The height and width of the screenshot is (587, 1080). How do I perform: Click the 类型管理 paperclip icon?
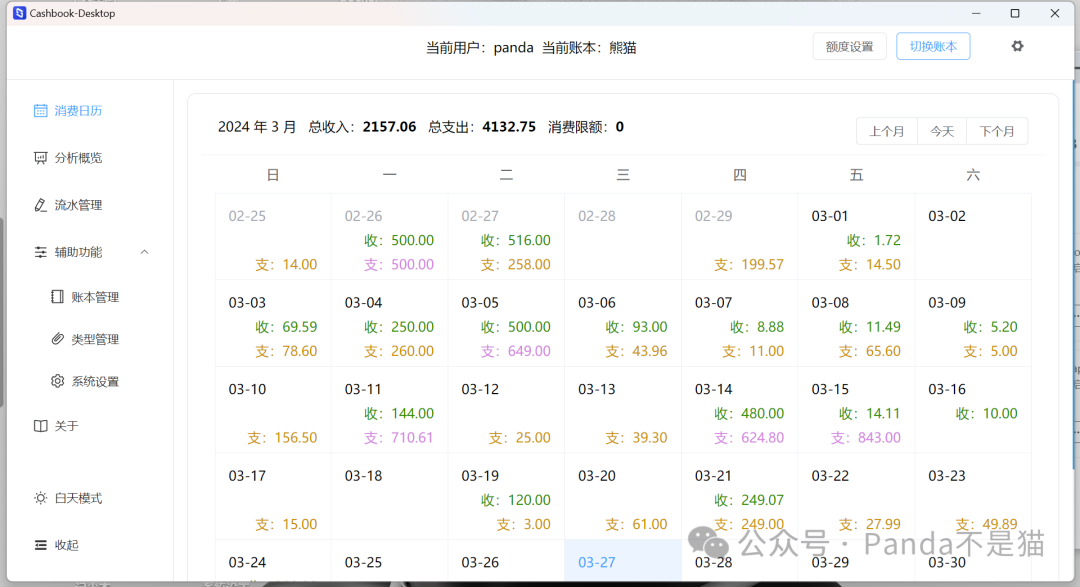(57, 339)
